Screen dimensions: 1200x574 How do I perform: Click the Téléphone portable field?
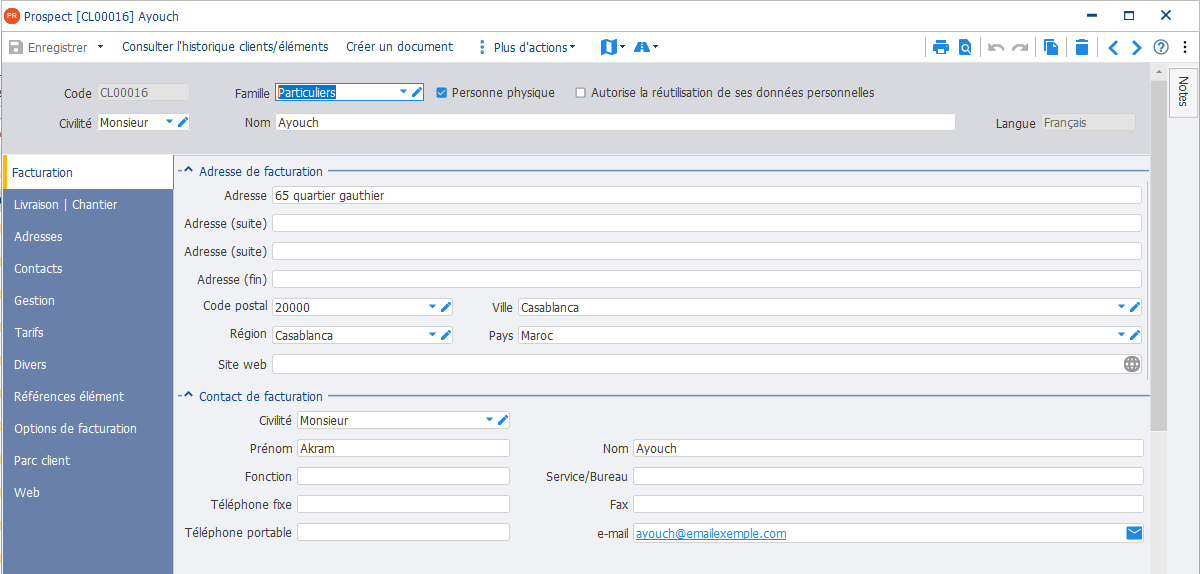point(403,532)
